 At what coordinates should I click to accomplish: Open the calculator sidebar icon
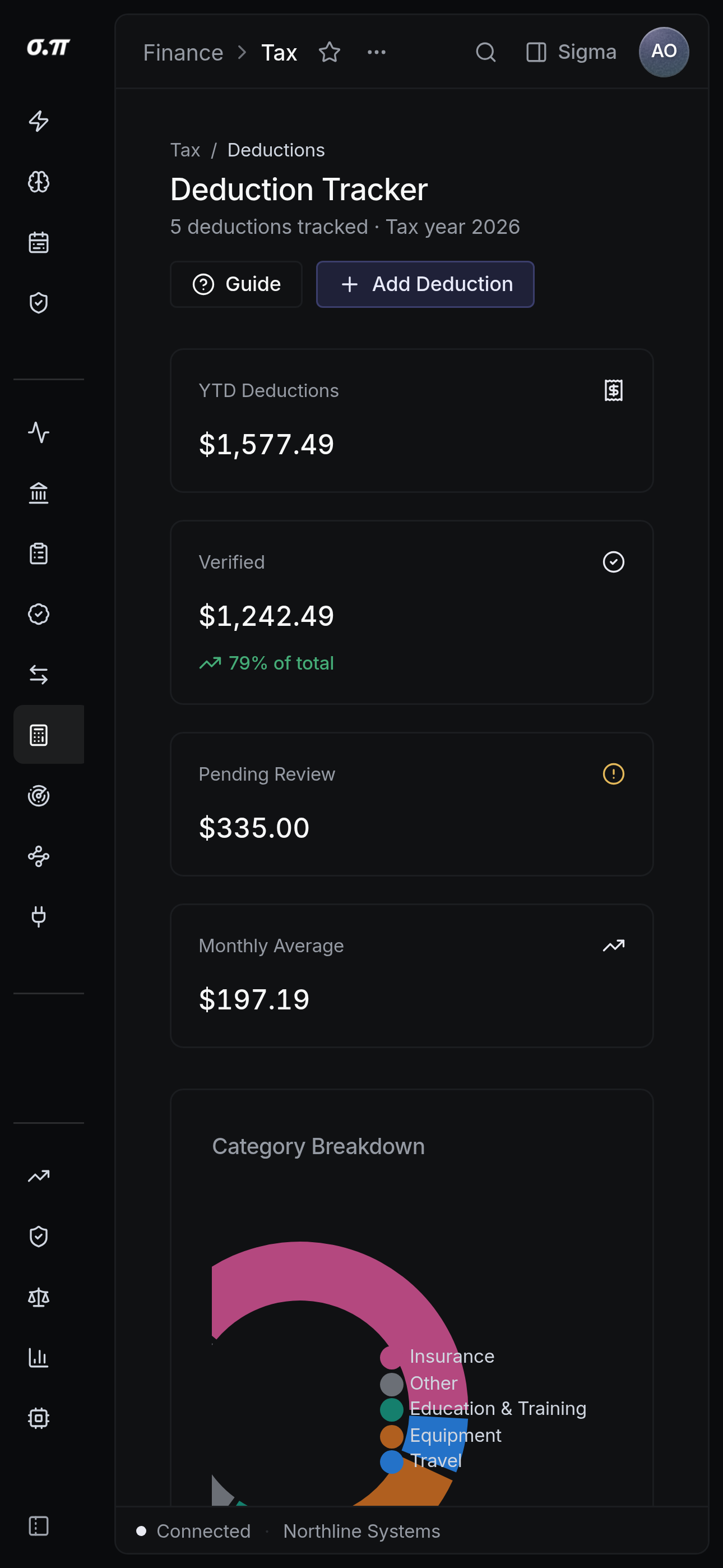pyautogui.click(x=39, y=735)
